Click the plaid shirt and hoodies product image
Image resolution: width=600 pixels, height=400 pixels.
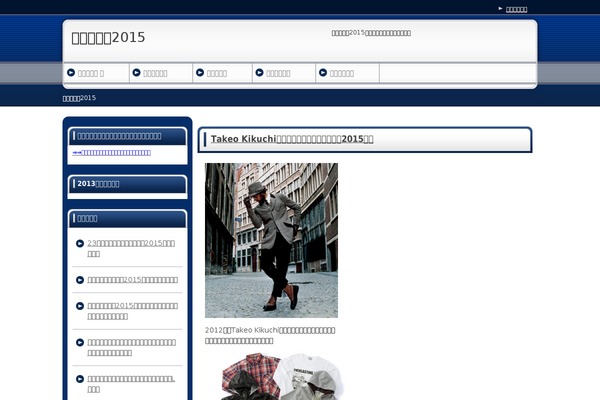(281, 376)
